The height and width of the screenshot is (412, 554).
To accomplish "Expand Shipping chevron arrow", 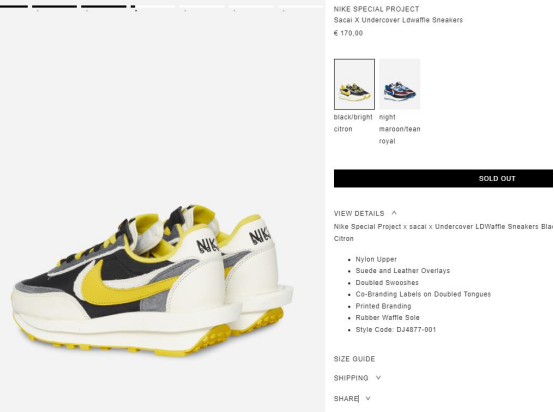I will pyautogui.click(x=378, y=378).
